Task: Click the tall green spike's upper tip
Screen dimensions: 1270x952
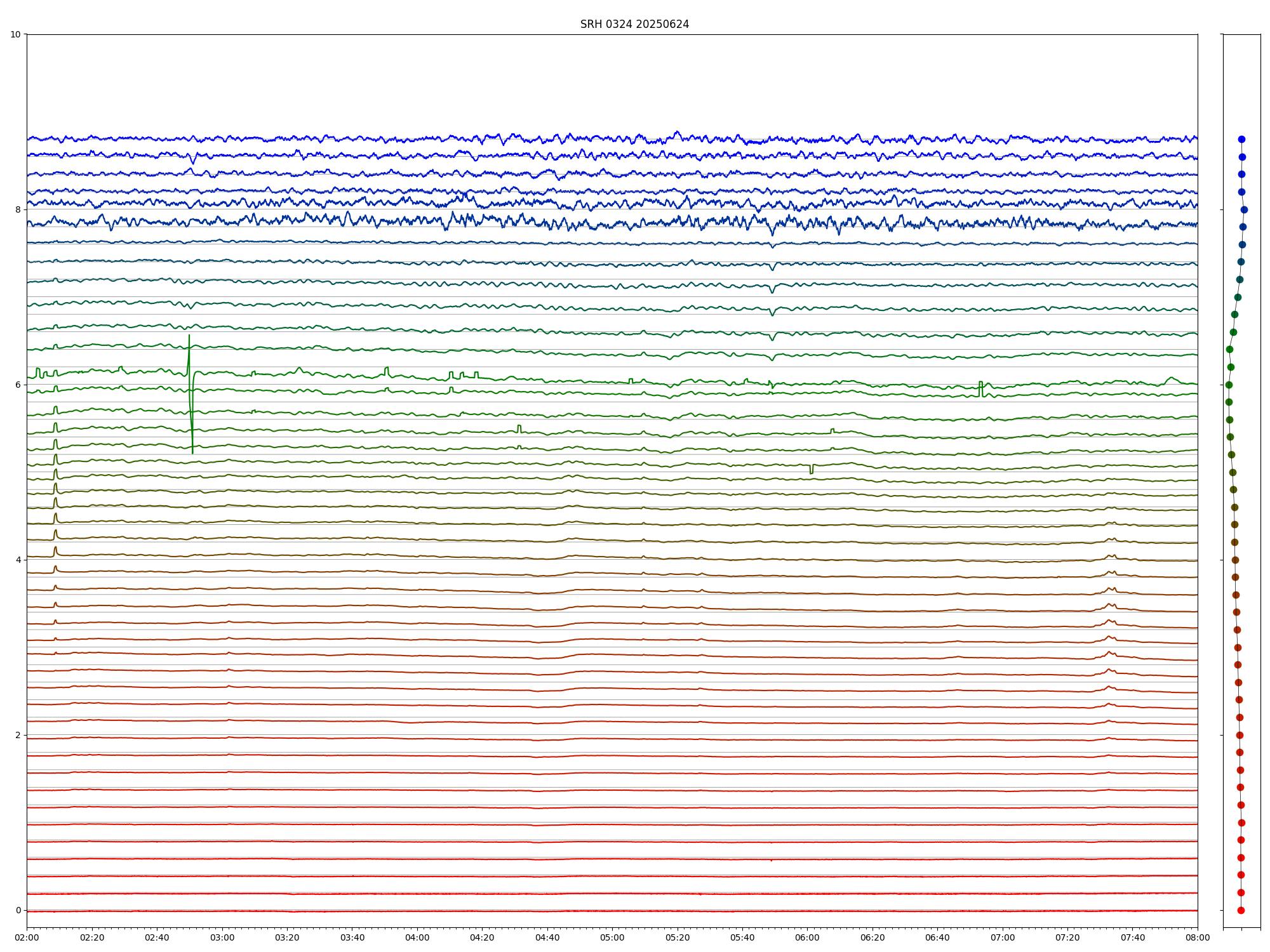Action: tap(189, 336)
